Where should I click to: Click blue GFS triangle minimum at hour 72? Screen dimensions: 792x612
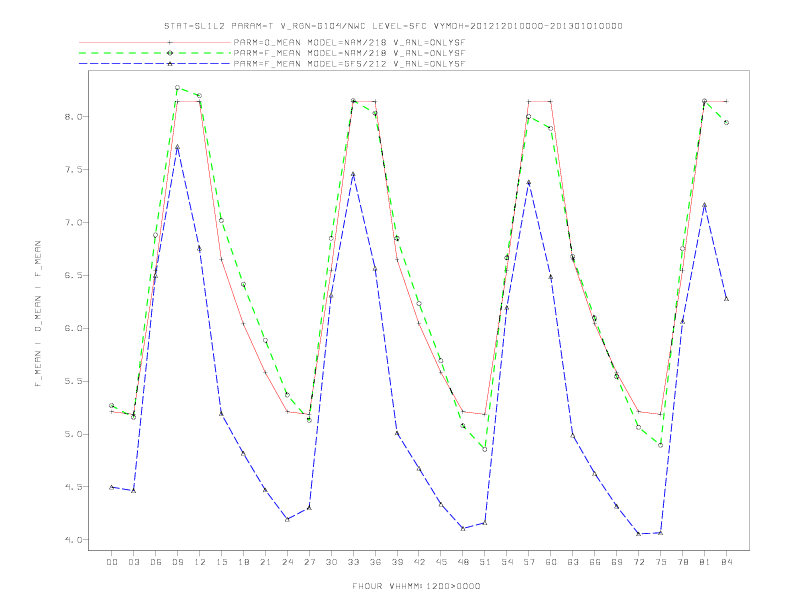pyautogui.click(x=639, y=533)
